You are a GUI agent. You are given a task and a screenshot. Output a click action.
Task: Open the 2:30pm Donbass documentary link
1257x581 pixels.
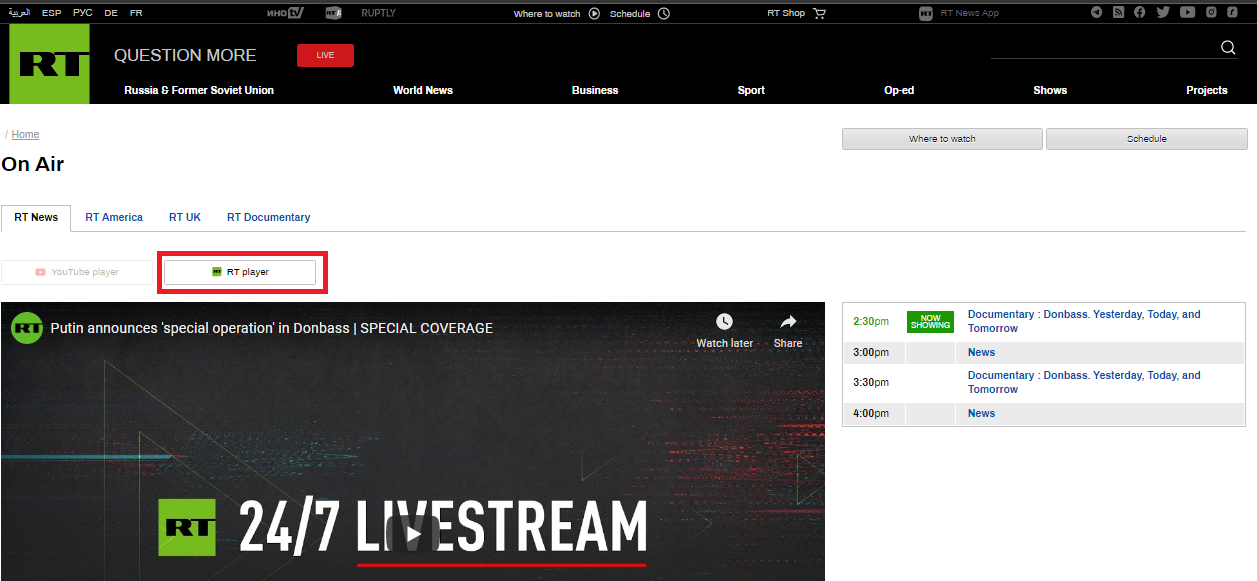1084,321
